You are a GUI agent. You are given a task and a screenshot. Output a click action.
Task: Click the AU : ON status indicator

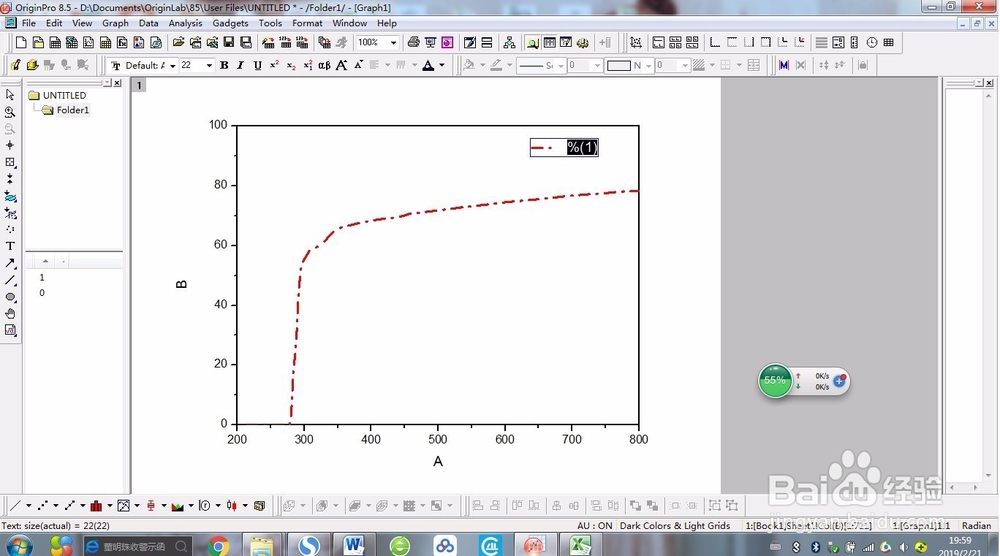[x=594, y=526]
